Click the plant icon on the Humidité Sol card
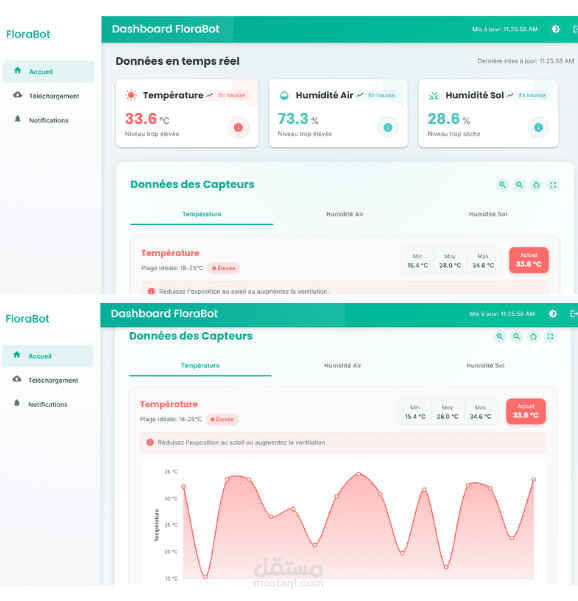The height and width of the screenshot is (601, 578). 434,95
